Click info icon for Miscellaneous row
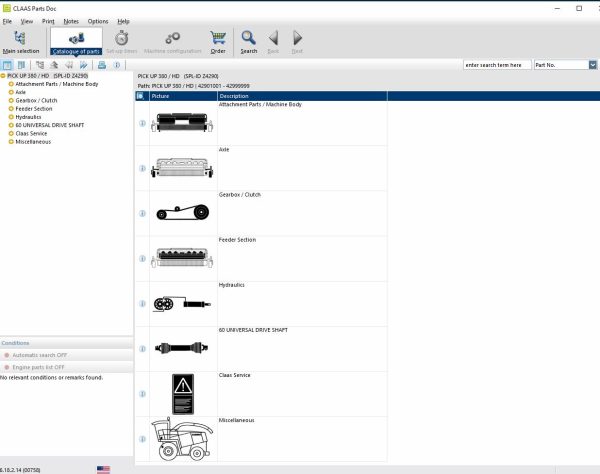600x474 pixels. point(142,439)
